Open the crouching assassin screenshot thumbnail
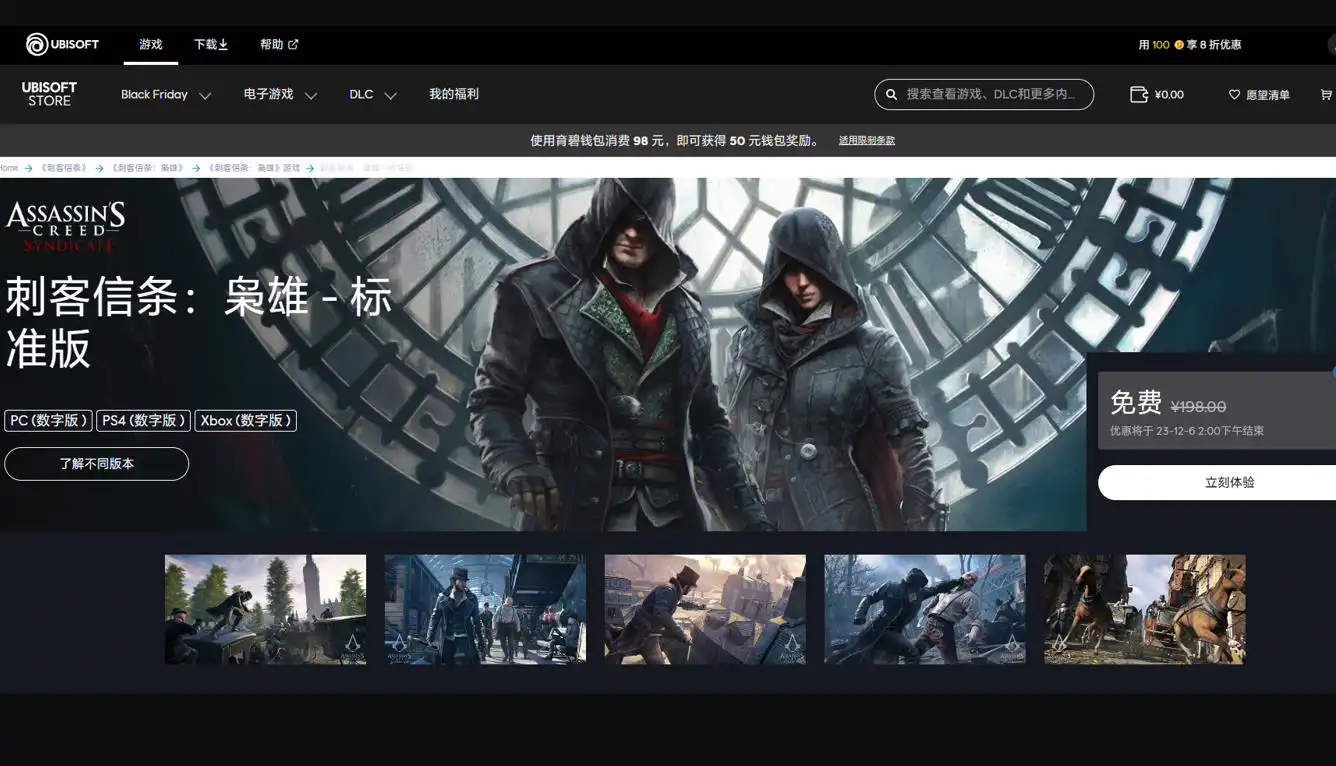 pos(705,609)
